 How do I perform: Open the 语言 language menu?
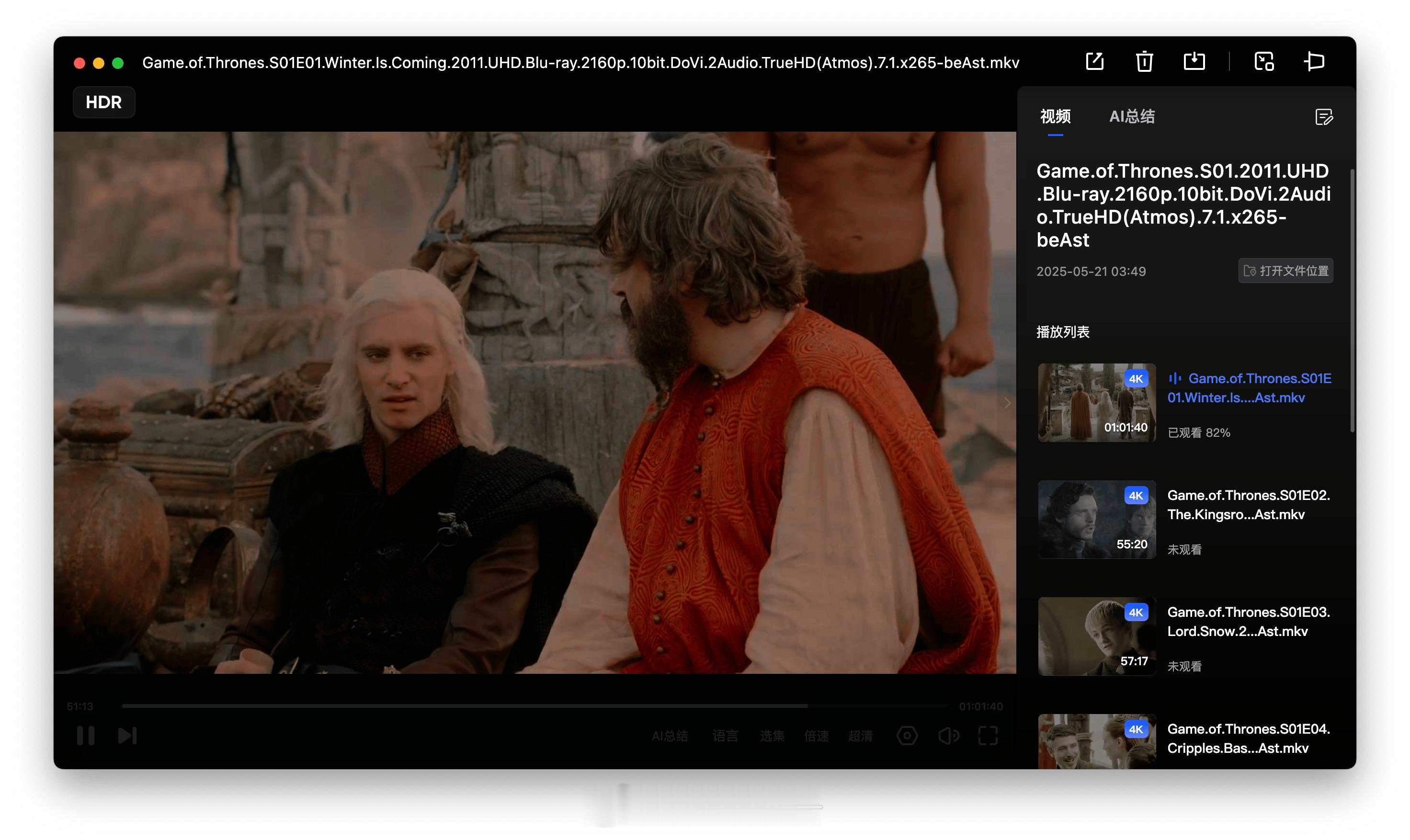[725, 736]
